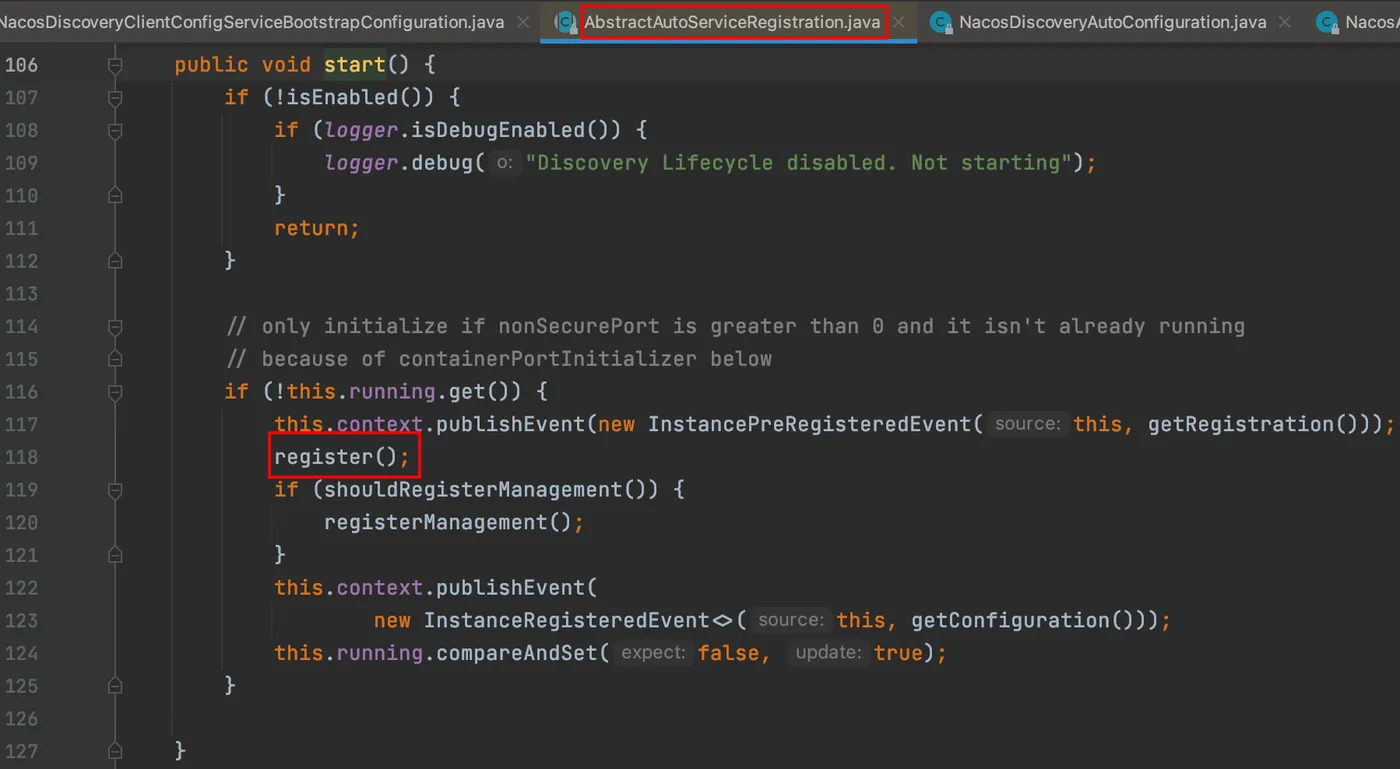Click line number 117 in gutter
Image resolution: width=1400 pixels, height=769 pixels.
(21, 424)
